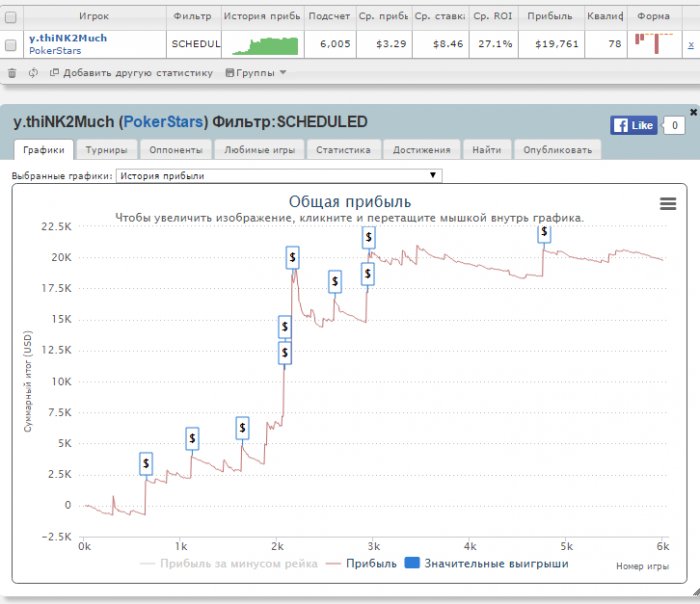Open the Группы dropdown
Screen dimensions: 700x604
tap(255, 73)
